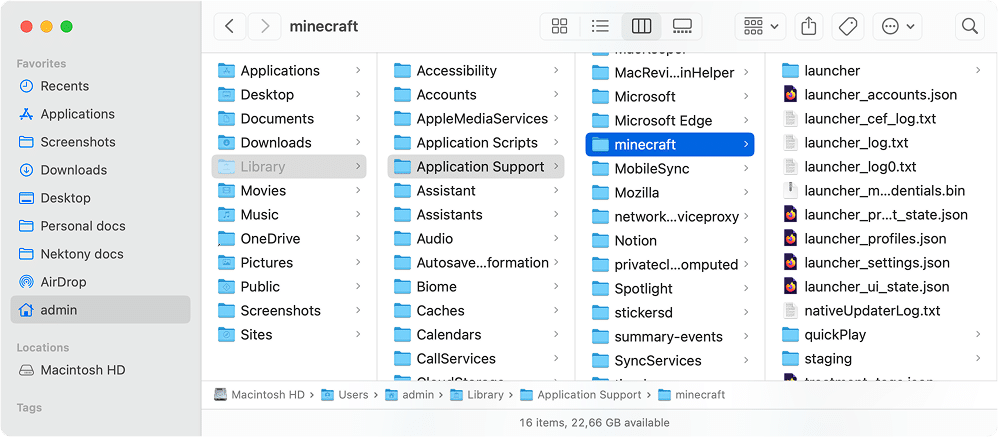The height and width of the screenshot is (437, 998).
Task: Select the stickersd folder
Action: [x=670, y=313]
